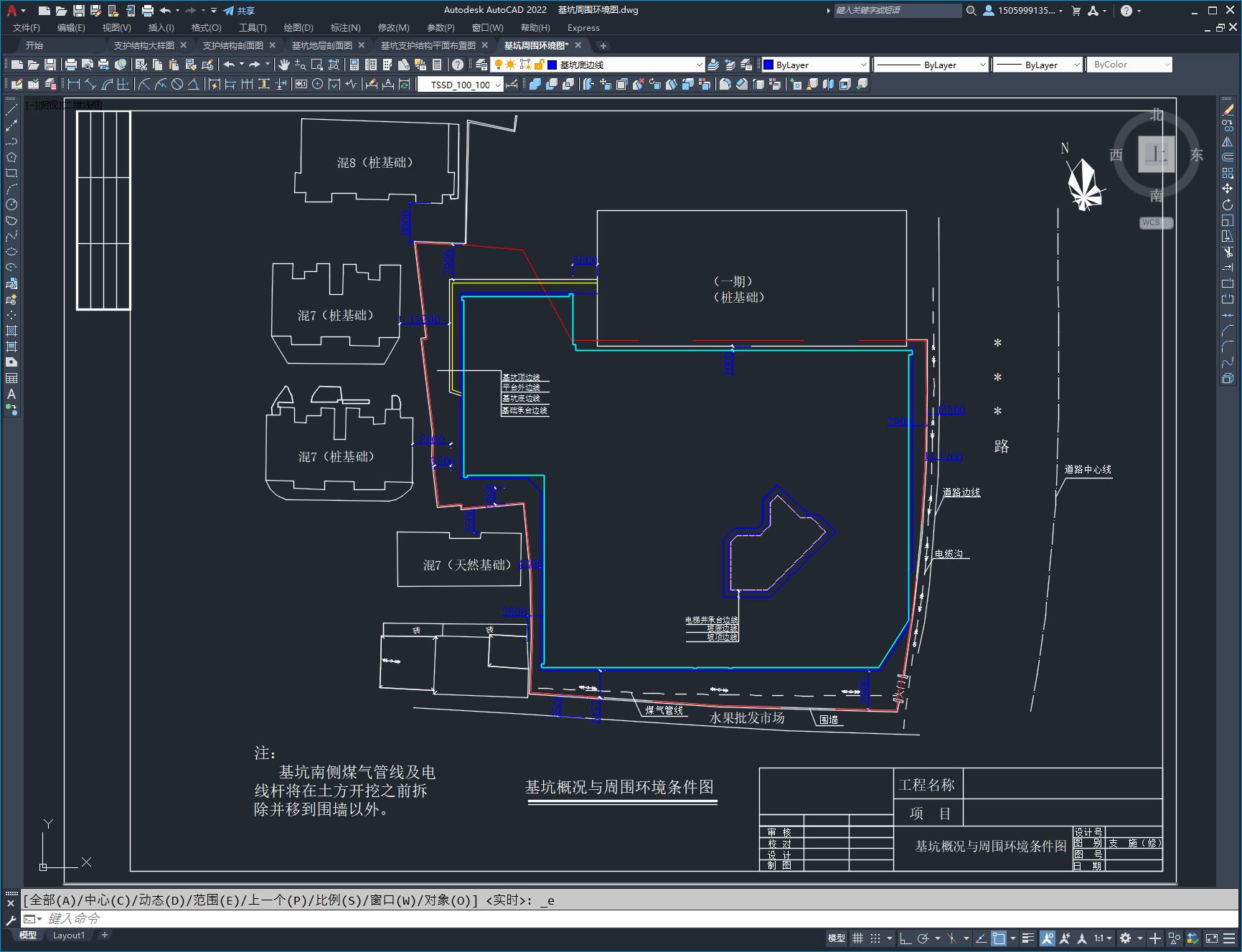The width and height of the screenshot is (1242, 952).
Task: Click the keyword search box in the title bar
Action: pyautogui.click(x=898, y=11)
